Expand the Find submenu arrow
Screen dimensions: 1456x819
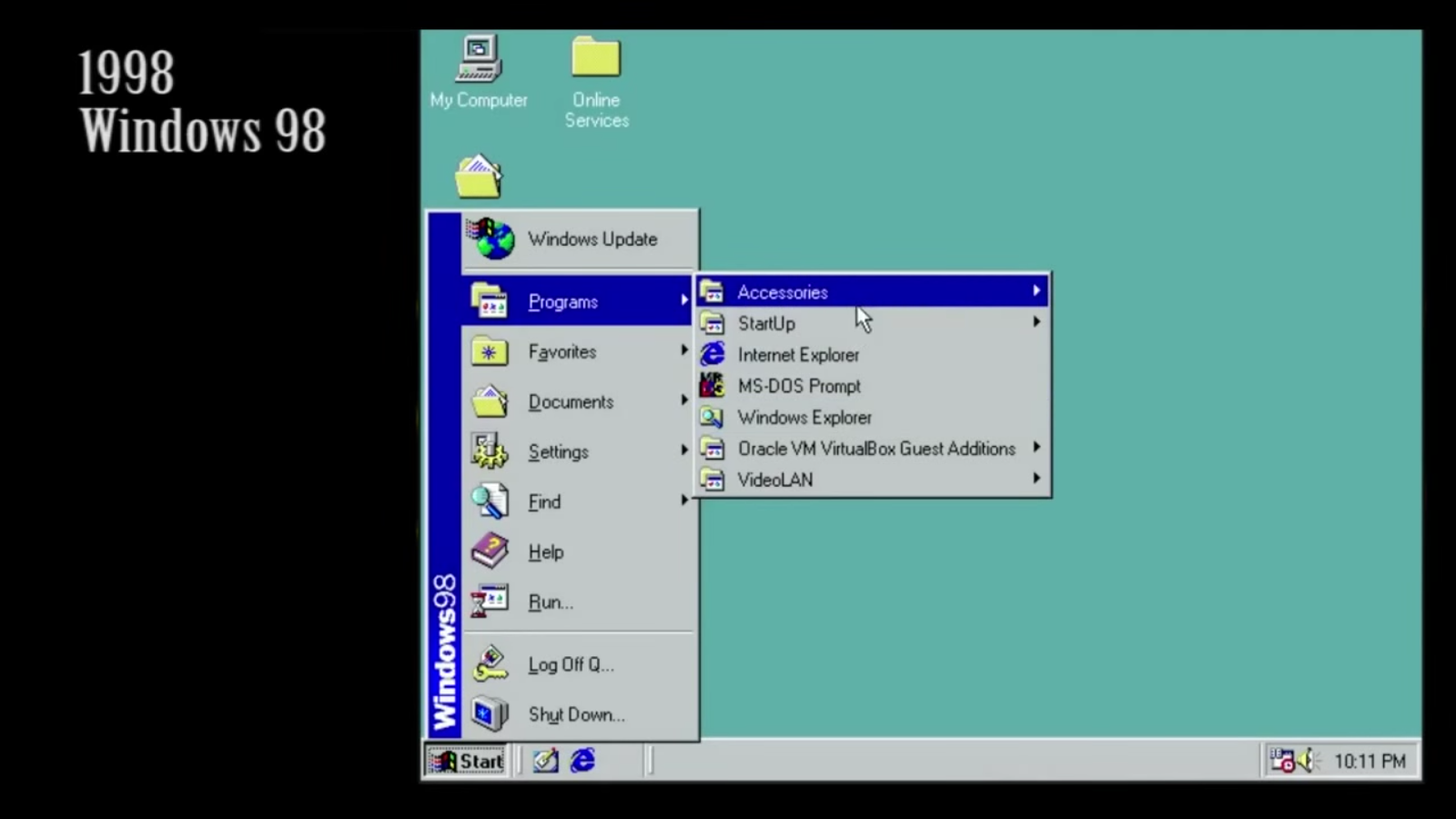683,500
